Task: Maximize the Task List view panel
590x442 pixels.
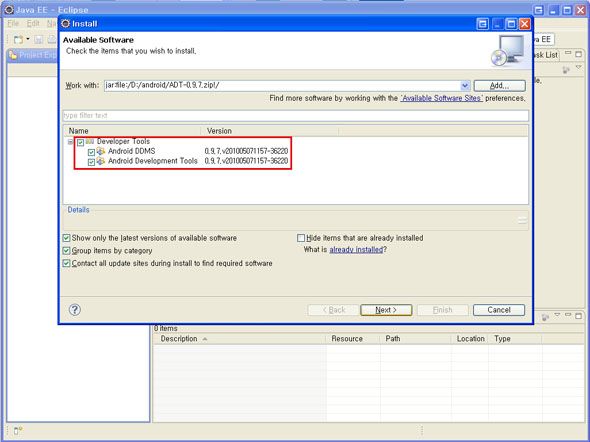Action: [x=578, y=54]
